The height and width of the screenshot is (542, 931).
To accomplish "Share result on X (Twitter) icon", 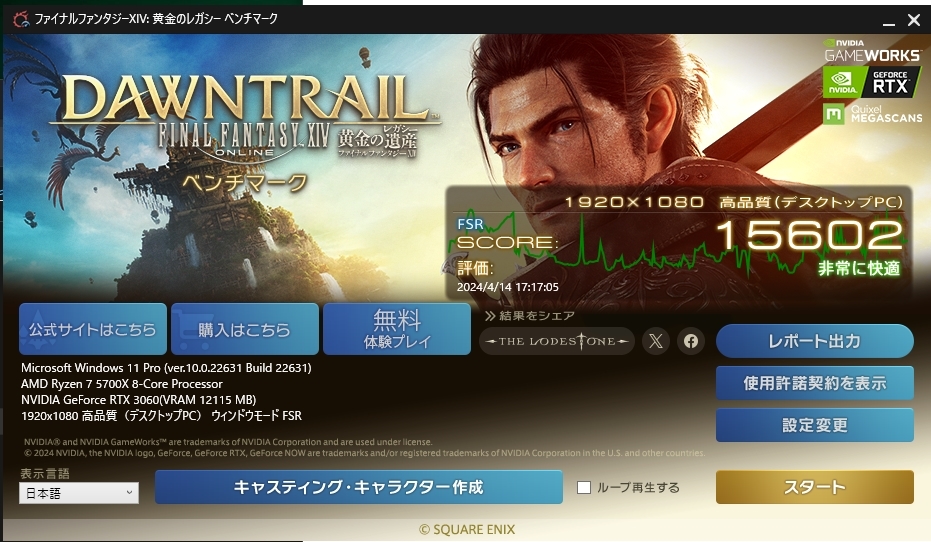I will coord(656,341).
